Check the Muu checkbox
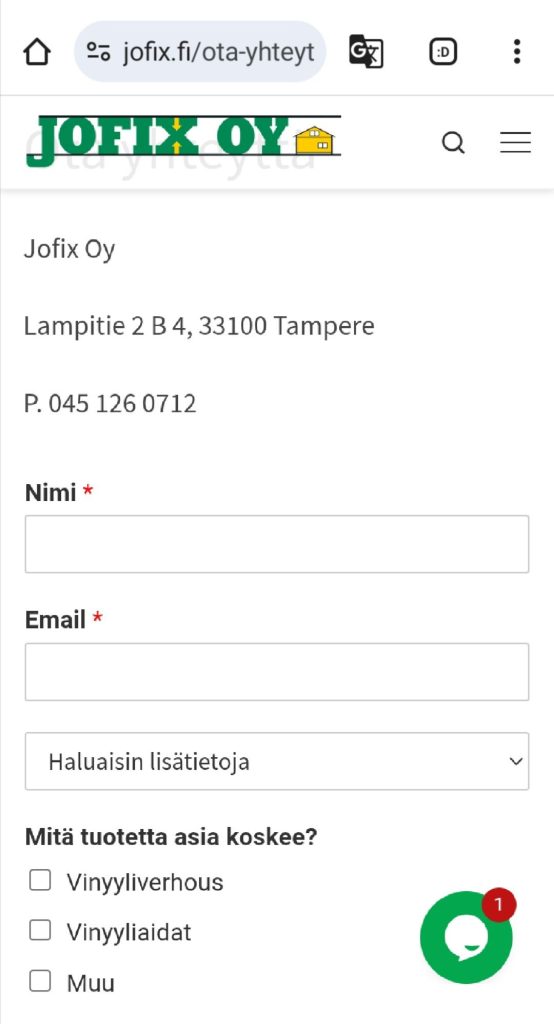 click(40, 981)
